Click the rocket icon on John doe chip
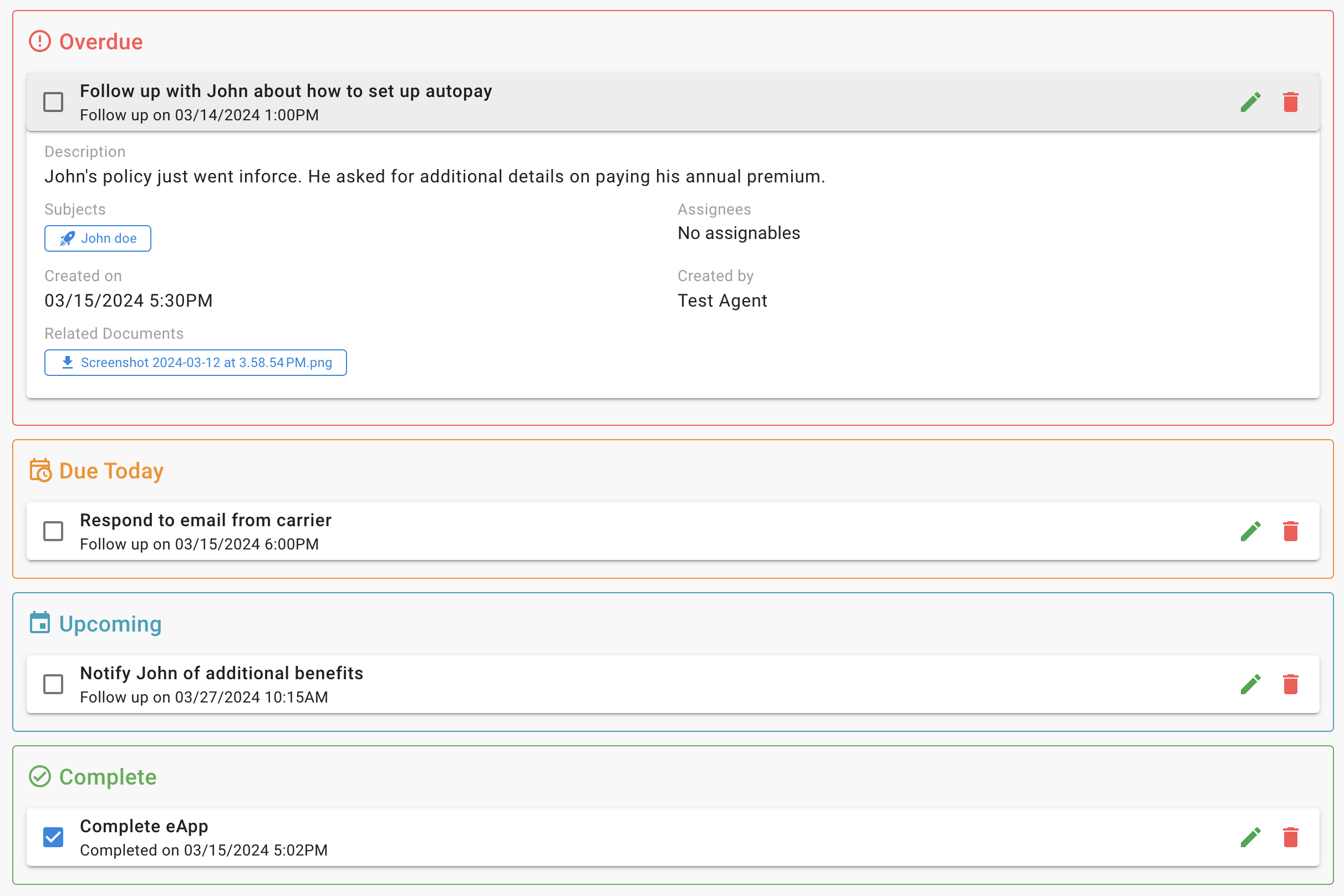The image size is (1344, 896). click(x=68, y=238)
